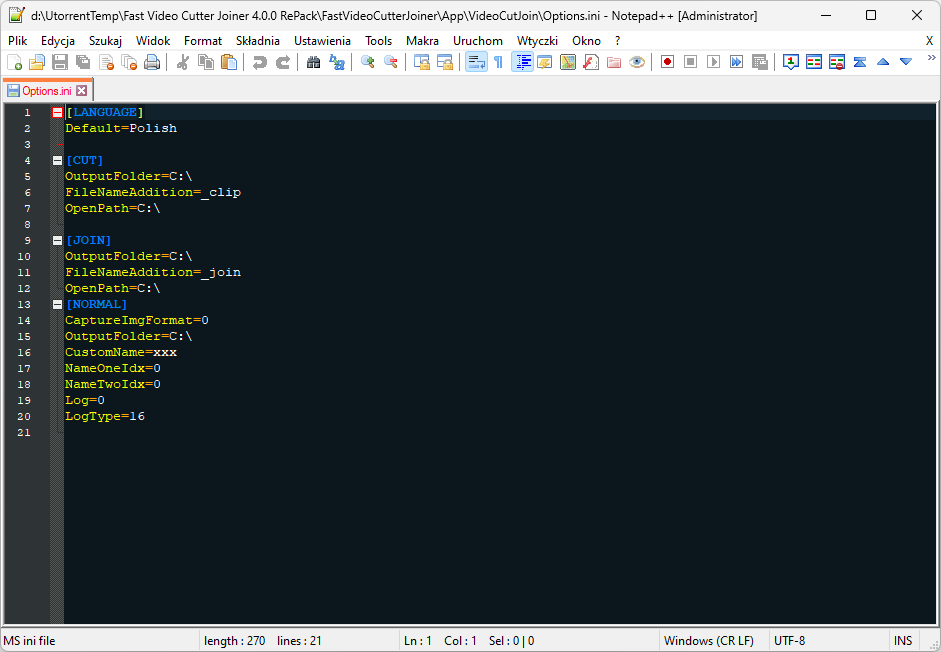This screenshot has height=652, width=941.
Task: Close the Options.ini tab
Action: point(82,91)
